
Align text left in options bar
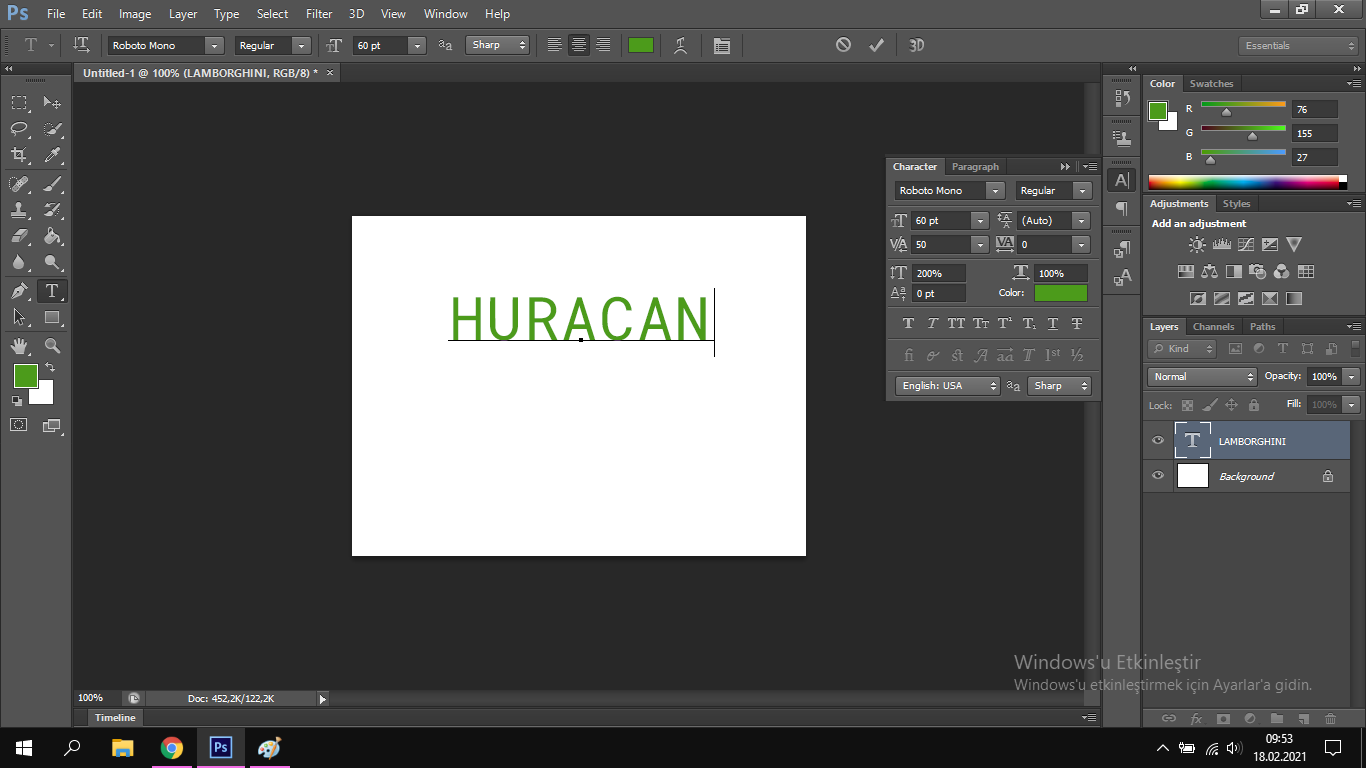point(554,45)
